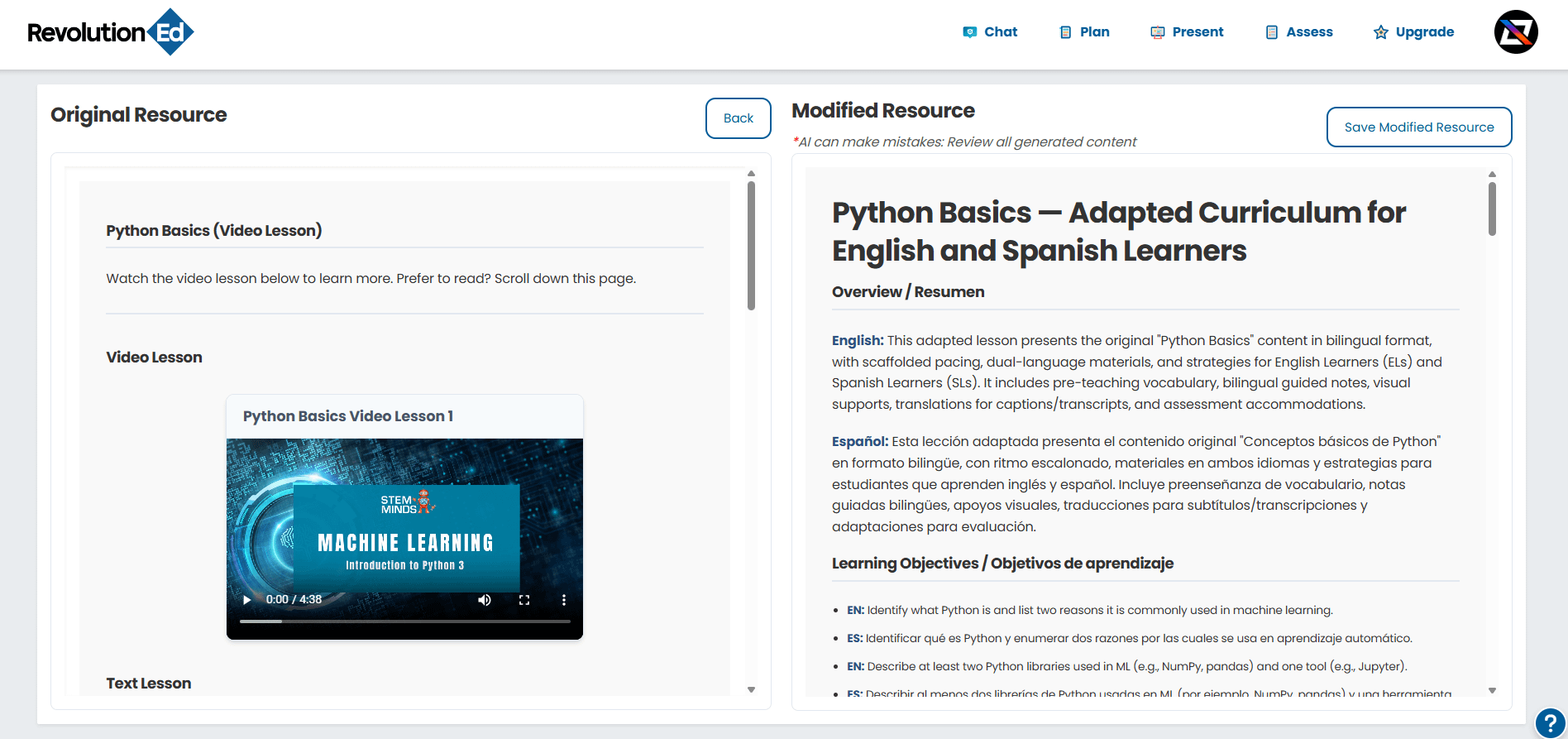Open the Present section

(x=1187, y=32)
